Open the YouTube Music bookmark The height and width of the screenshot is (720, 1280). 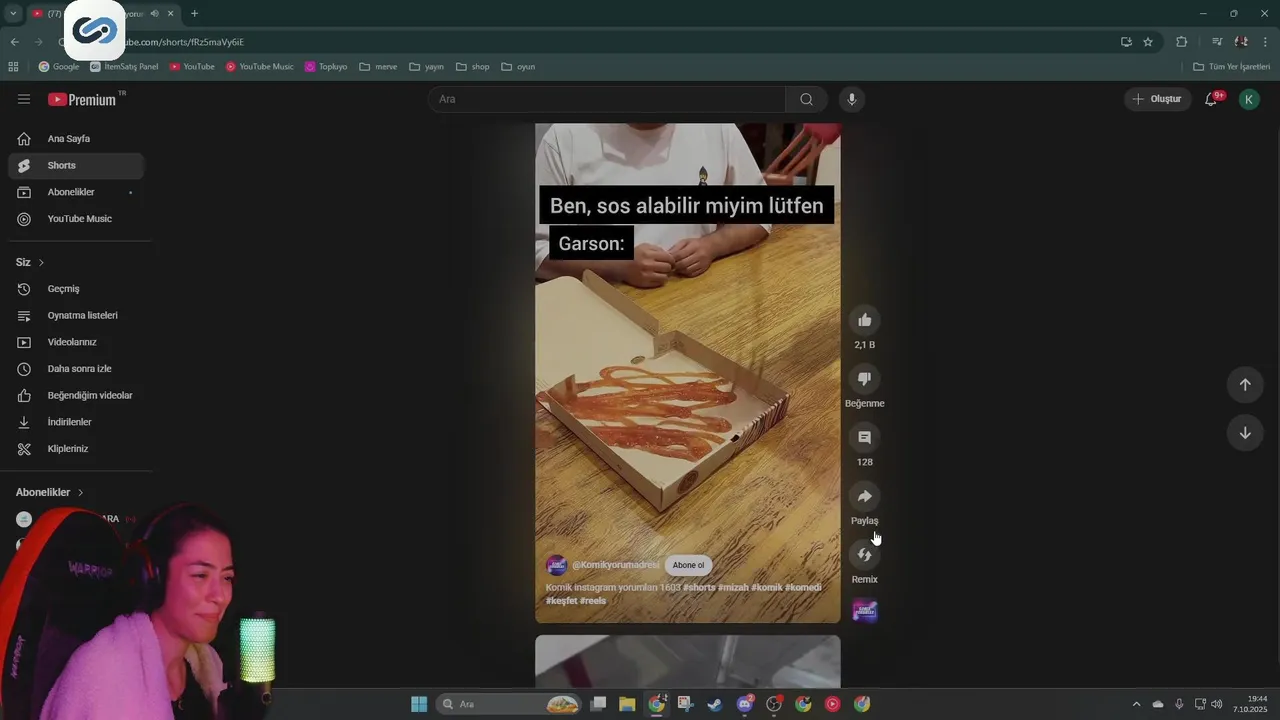260,67
